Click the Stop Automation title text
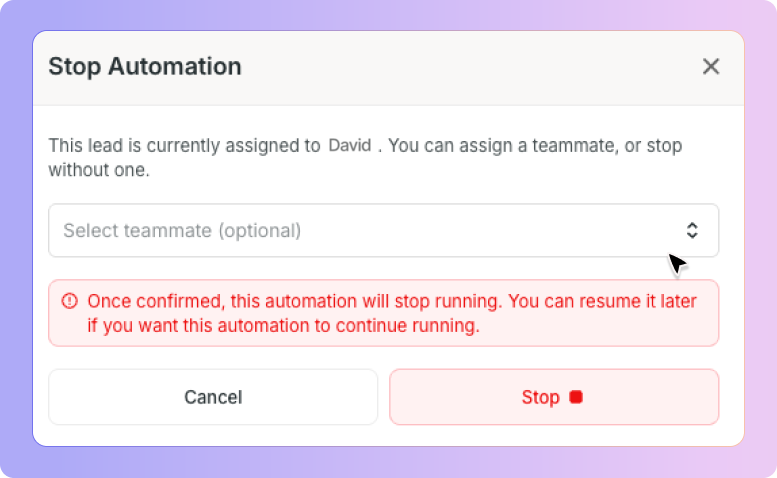 [145, 66]
